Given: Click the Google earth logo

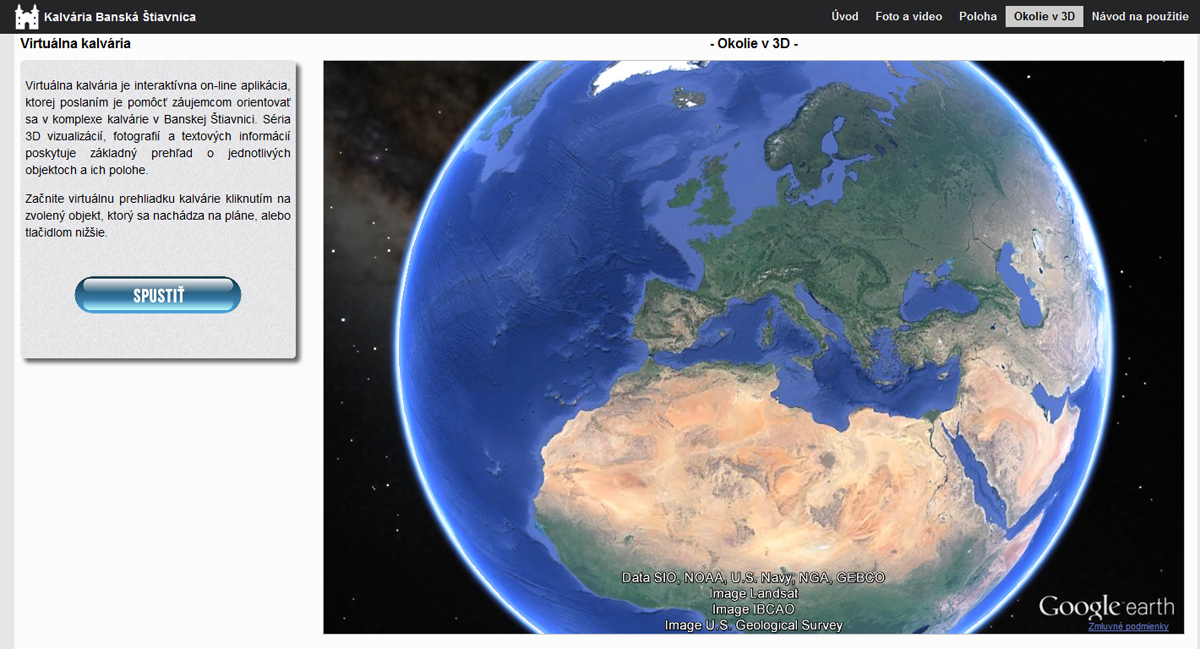Looking at the screenshot, I should pyautogui.click(x=1106, y=607).
